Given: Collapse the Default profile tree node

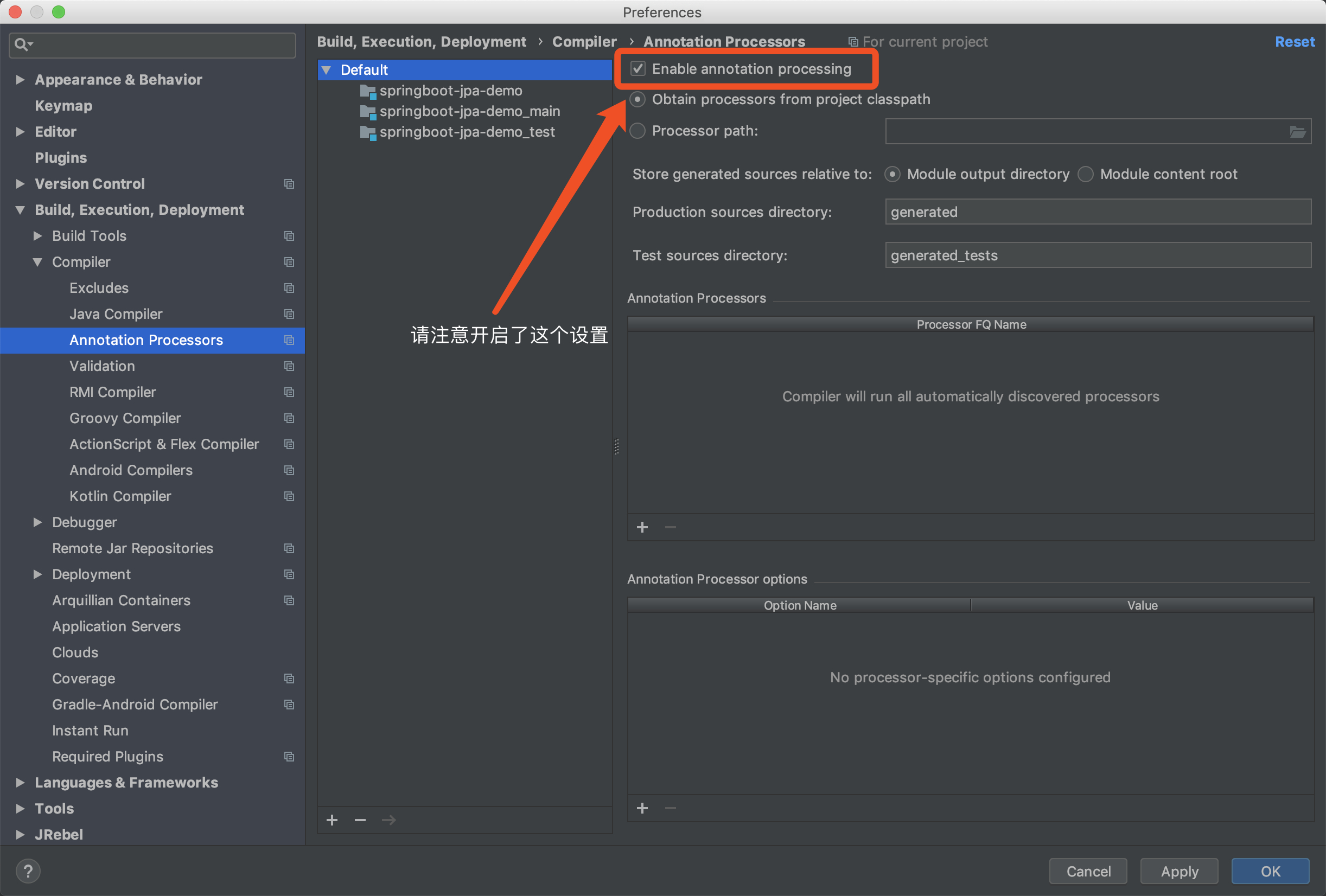Looking at the screenshot, I should [x=327, y=70].
